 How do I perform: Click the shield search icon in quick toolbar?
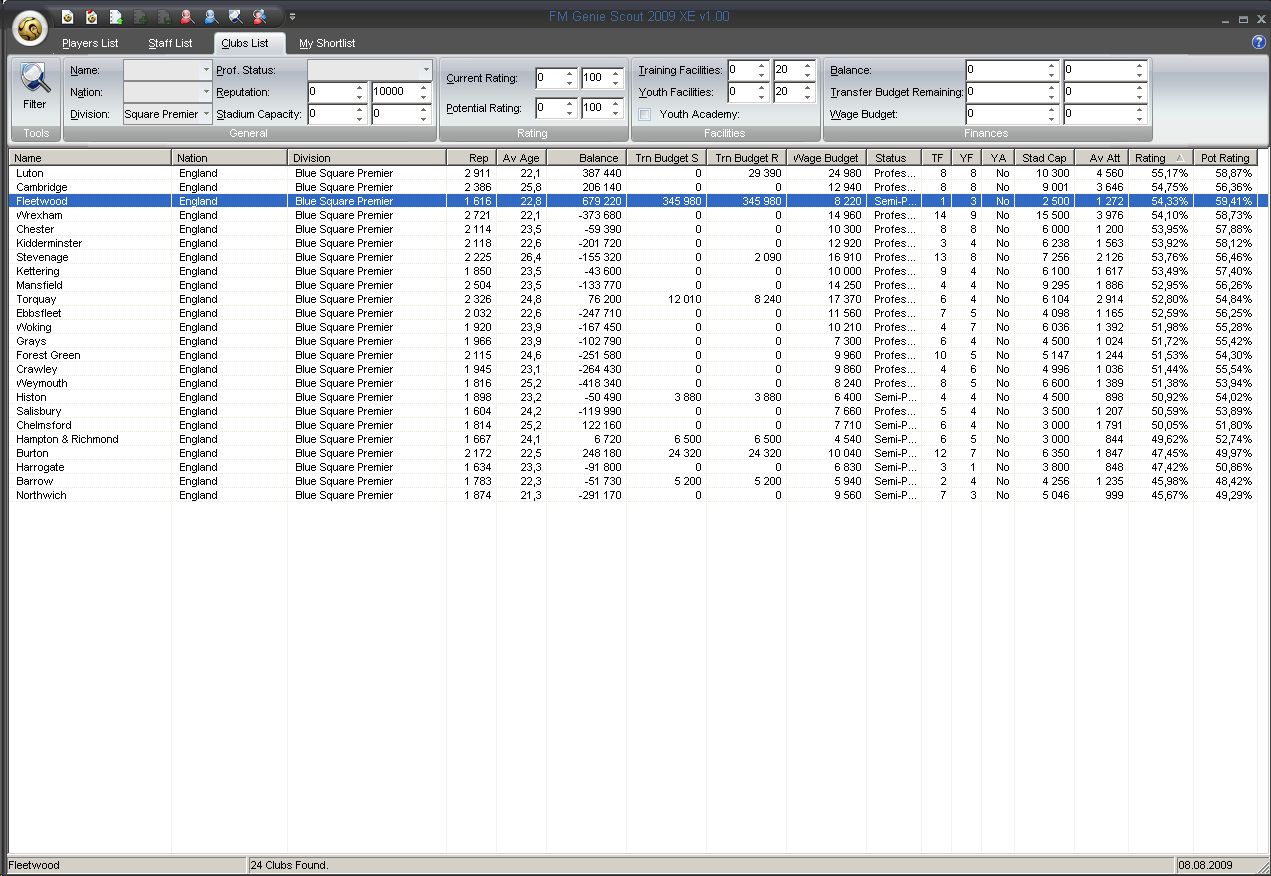[x=235, y=16]
